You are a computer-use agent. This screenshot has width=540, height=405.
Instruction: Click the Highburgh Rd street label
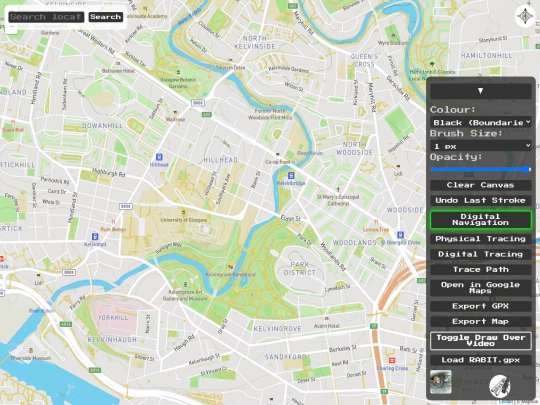pos(109,173)
